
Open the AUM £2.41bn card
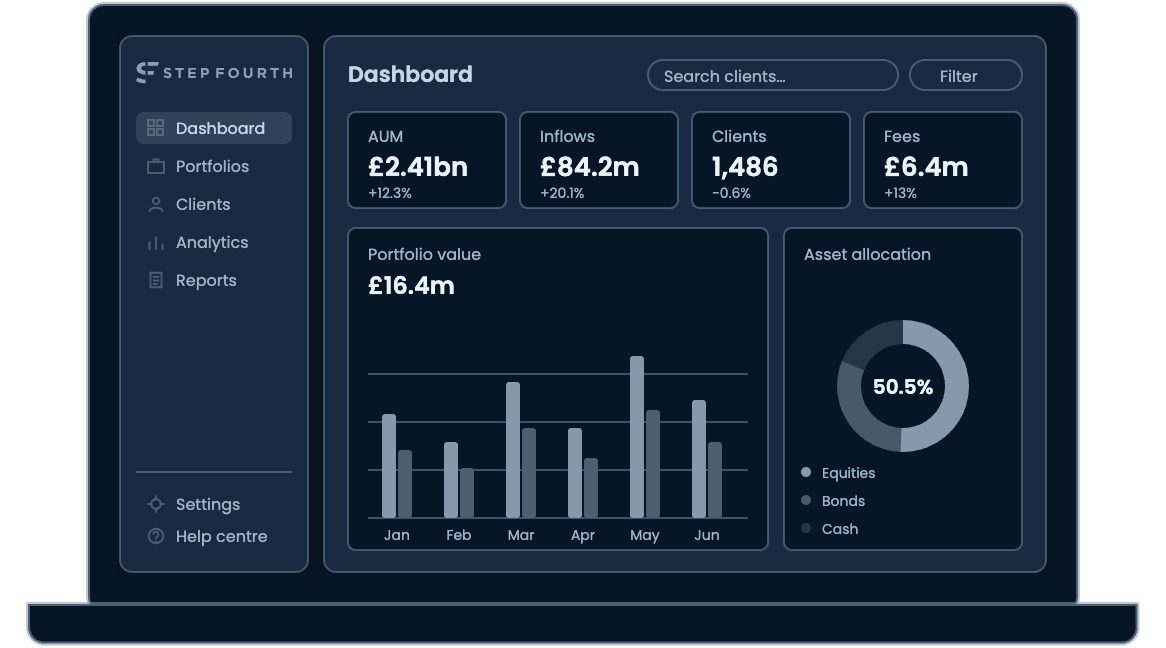coord(427,160)
